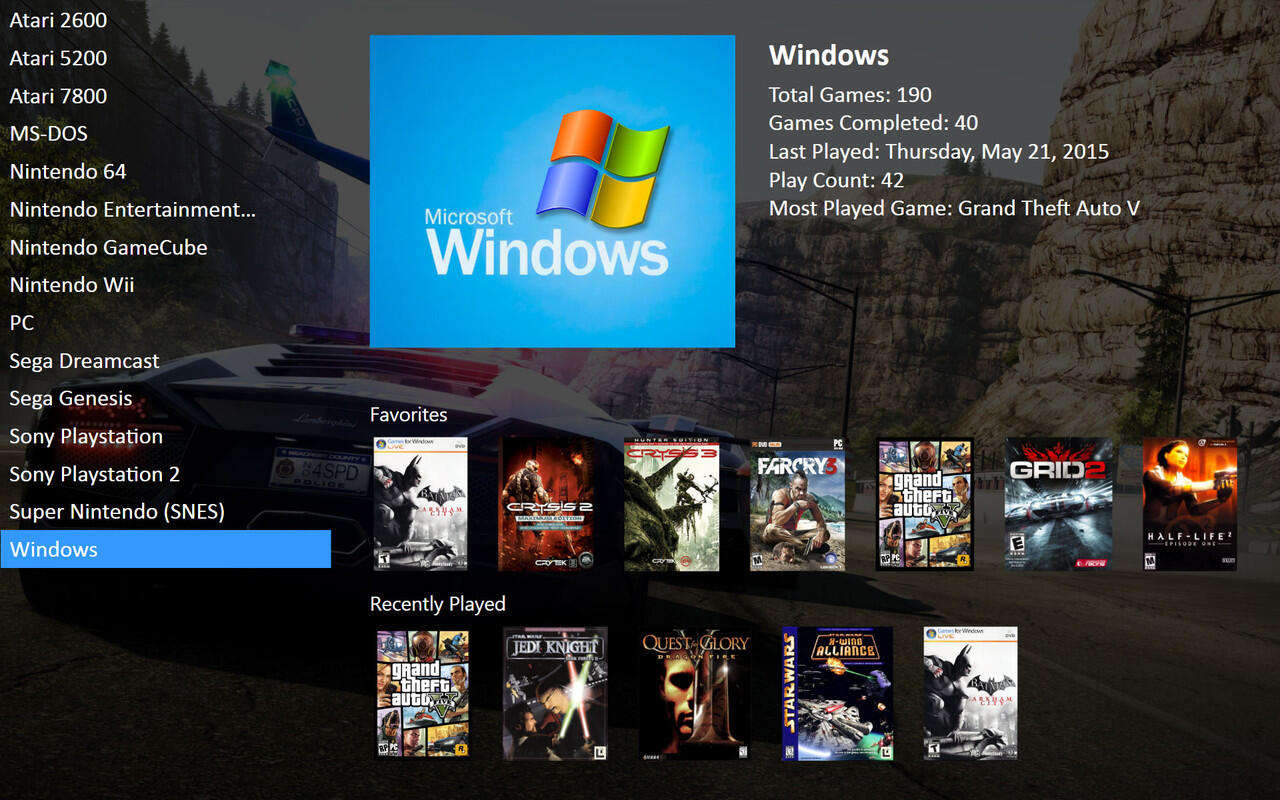Open the MS-DOS platform
Screen dimensions: 1280x800
pos(166,134)
